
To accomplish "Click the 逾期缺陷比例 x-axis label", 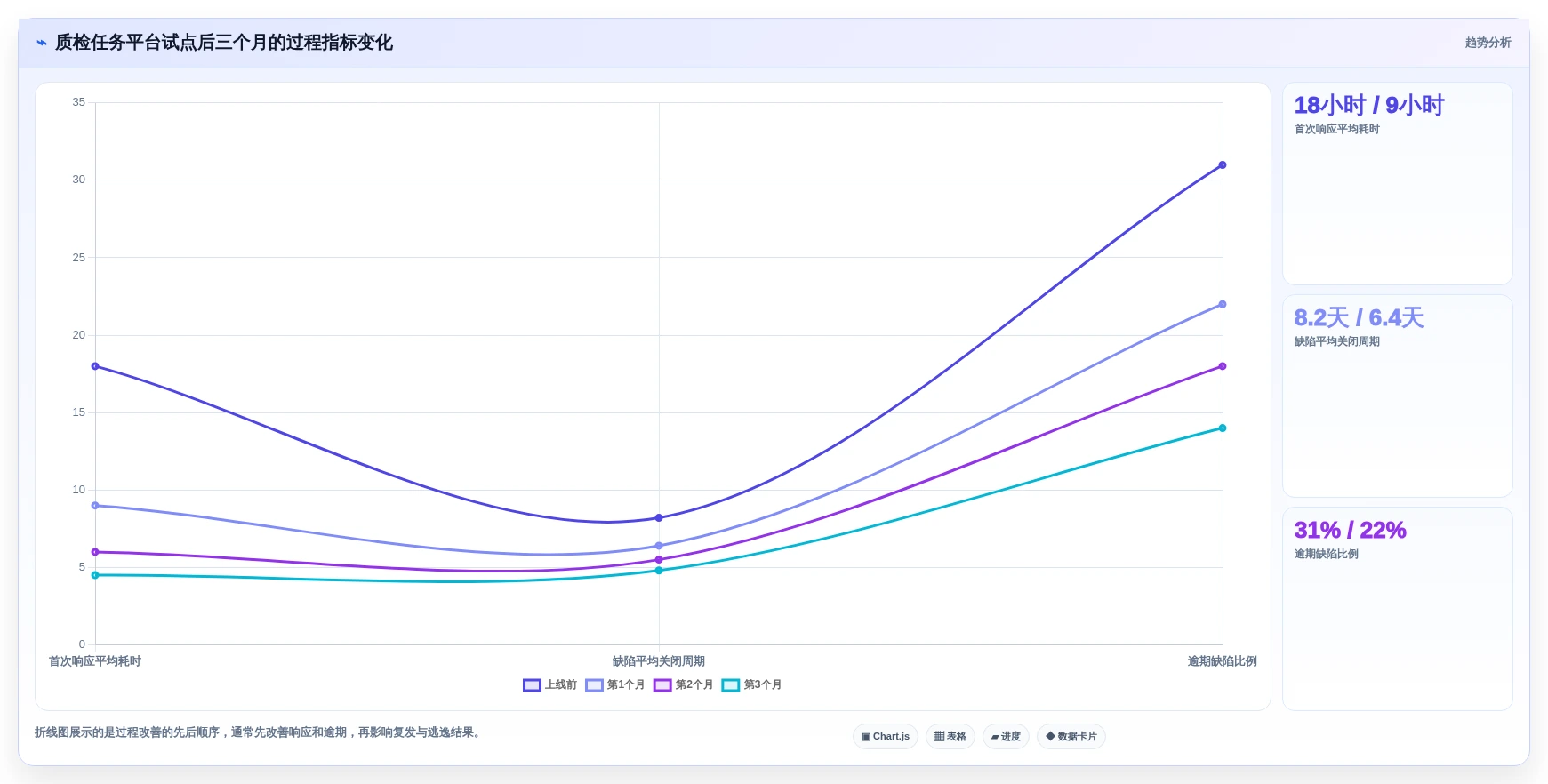I will click(x=1223, y=661).
